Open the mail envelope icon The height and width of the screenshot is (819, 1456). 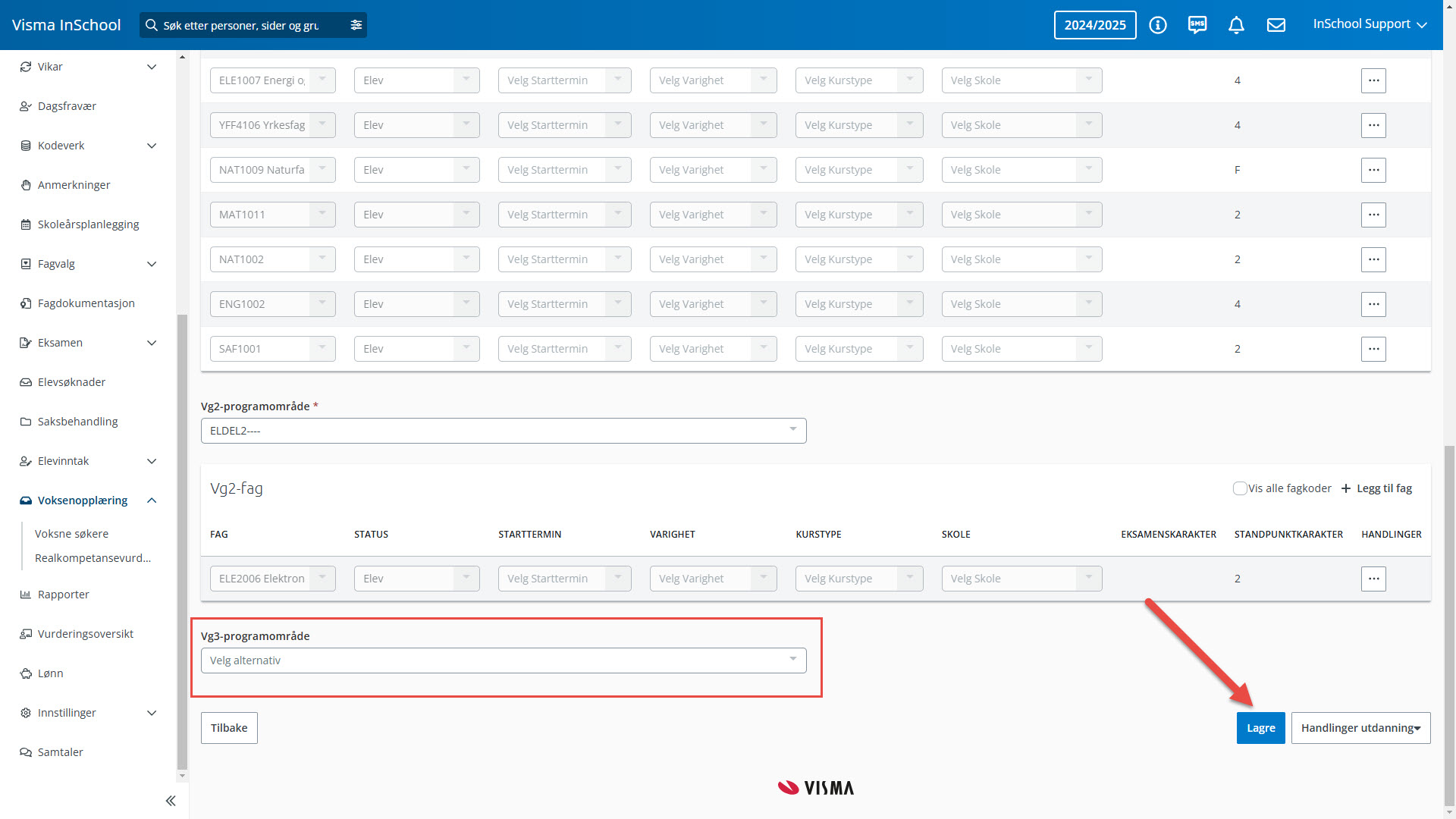tap(1276, 25)
